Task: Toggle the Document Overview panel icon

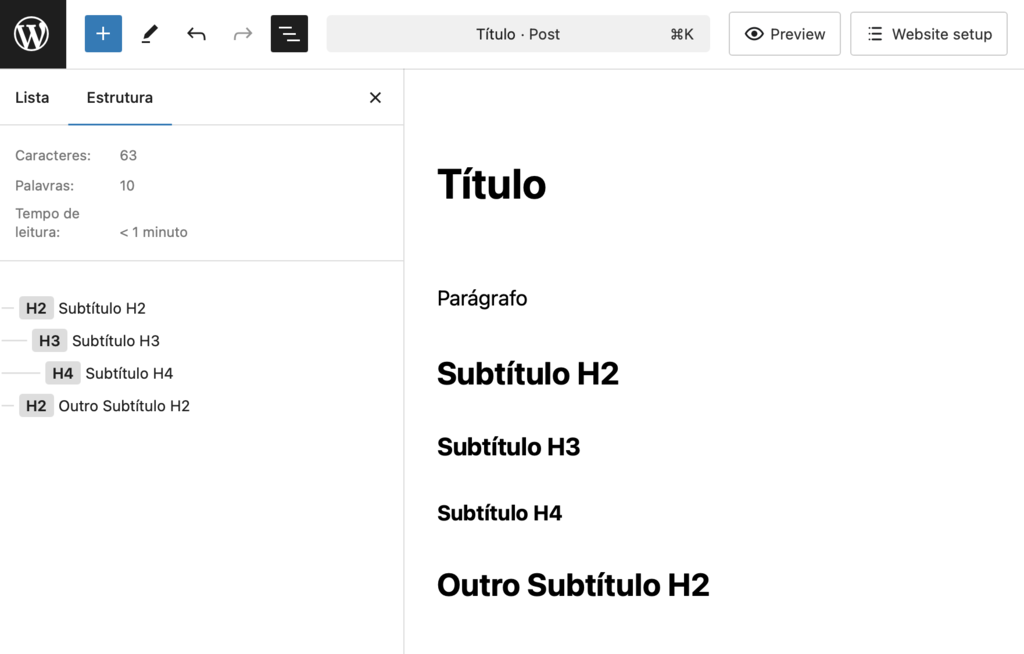Action: pos(289,33)
